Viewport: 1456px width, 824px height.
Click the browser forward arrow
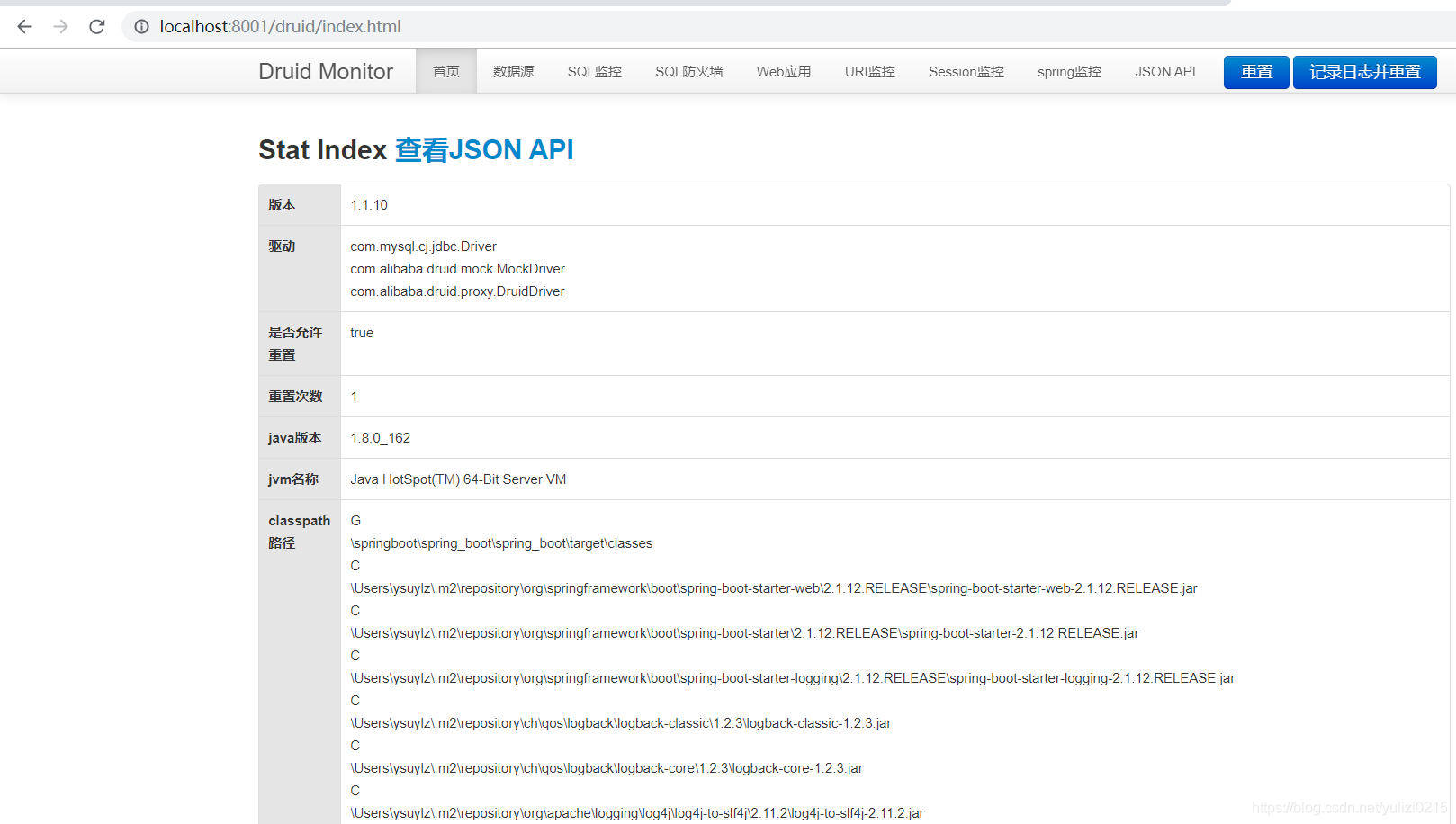60,27
